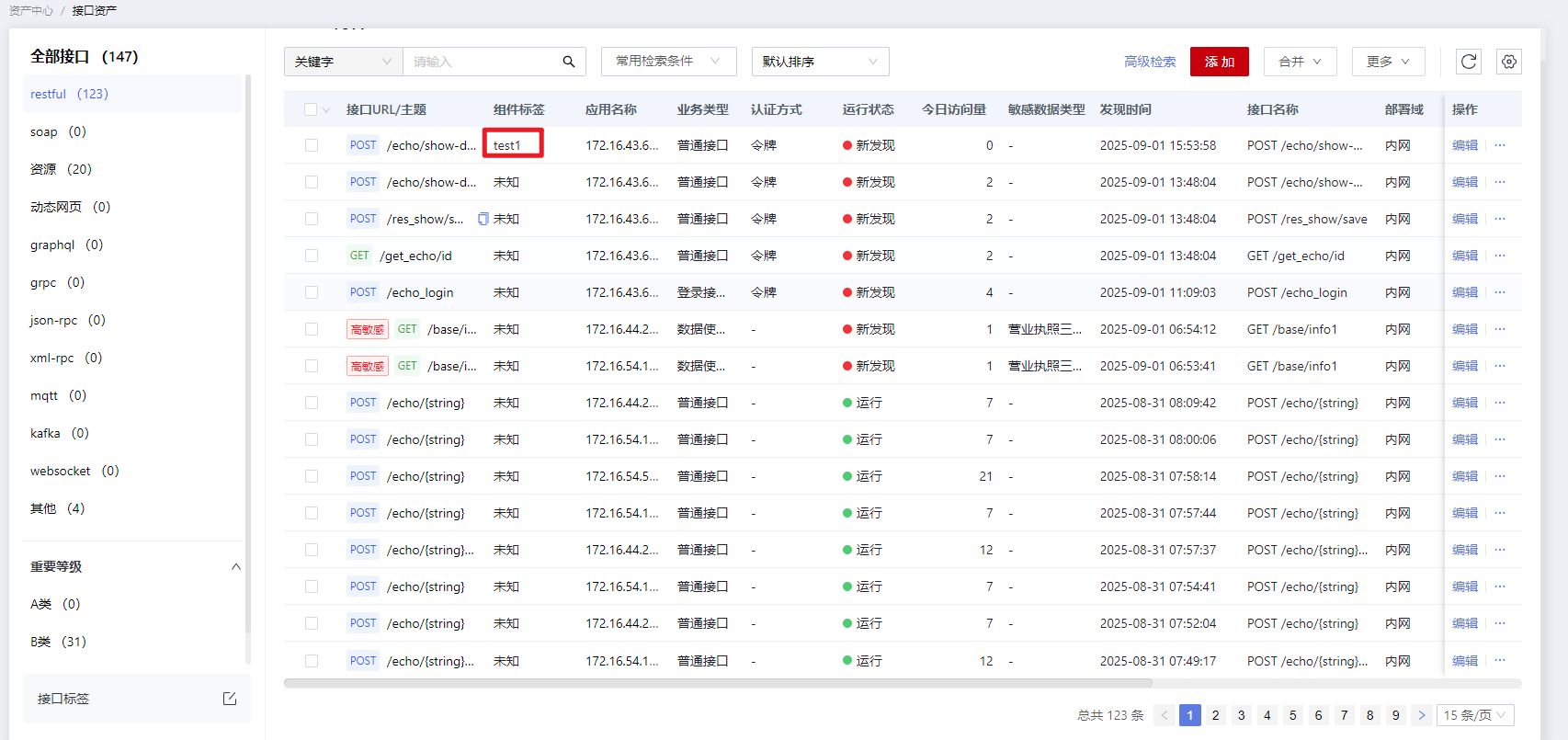Select 资源 (20) category in sidebar
The height and width of the screenshot is (740, 1568).
click(x=61, y=169)
